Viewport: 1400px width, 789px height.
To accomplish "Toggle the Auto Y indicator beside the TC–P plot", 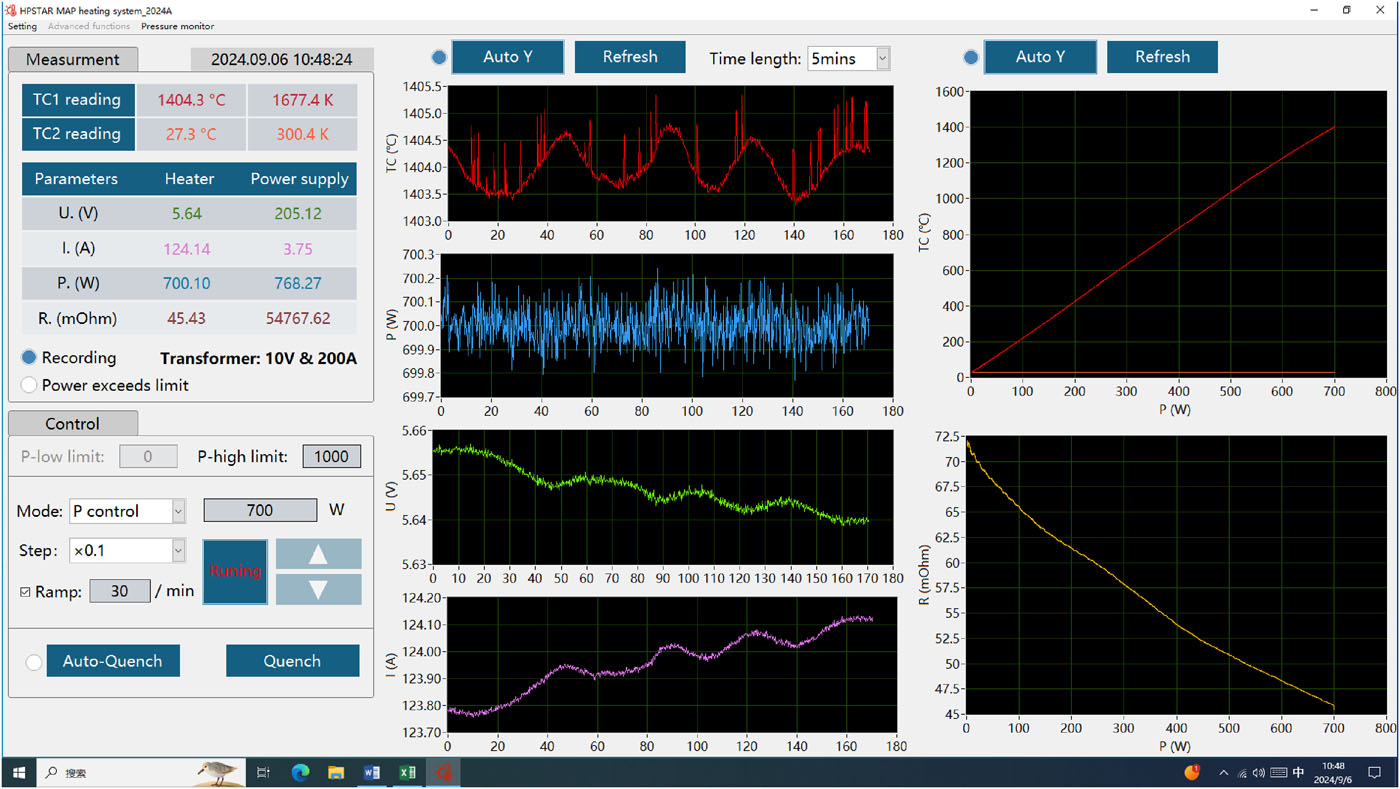I will (971, 57).
